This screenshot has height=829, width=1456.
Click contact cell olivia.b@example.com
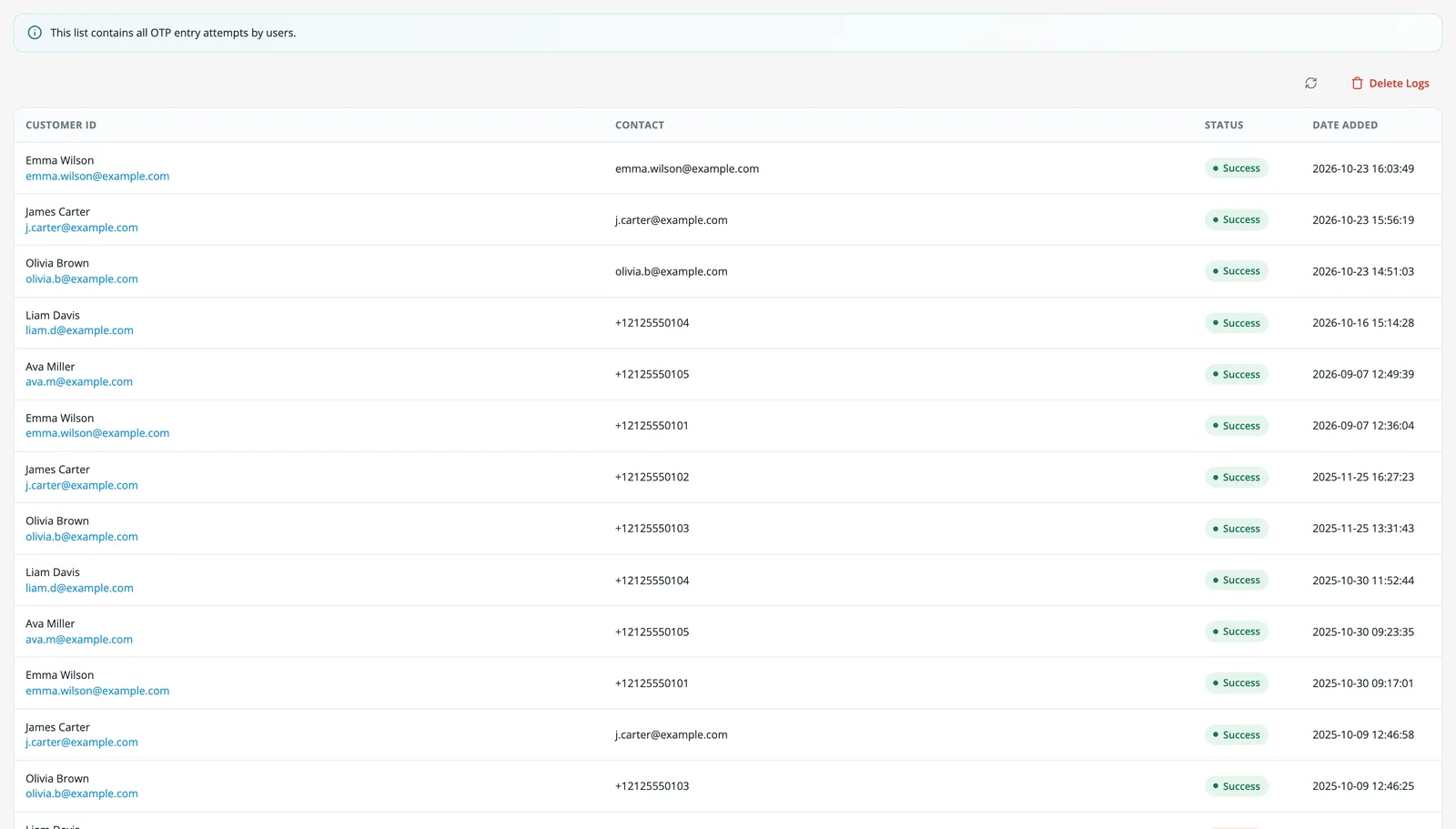(x=672, y=271)
